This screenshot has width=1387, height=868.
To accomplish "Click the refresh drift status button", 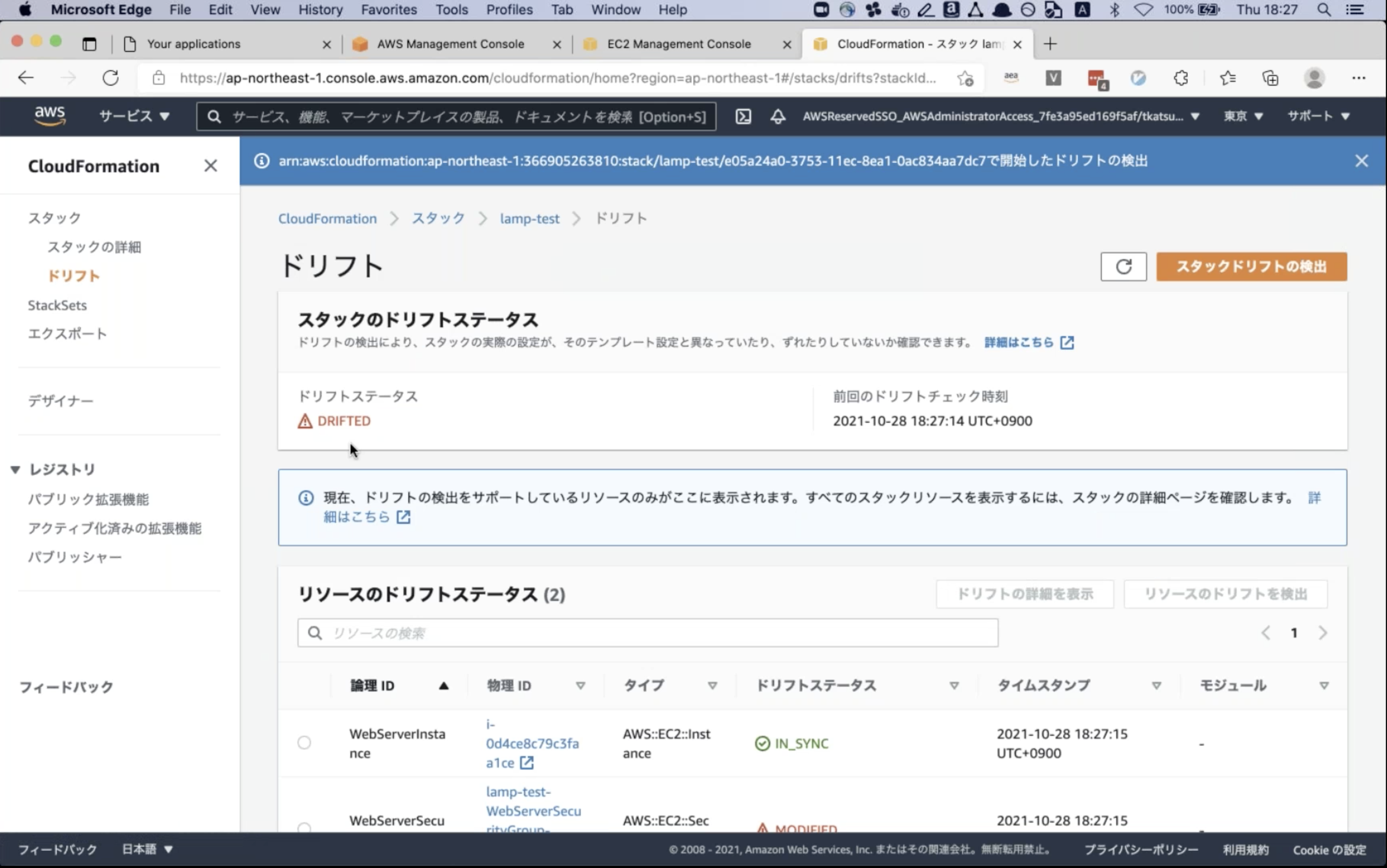I will (x=1123, y=267).
